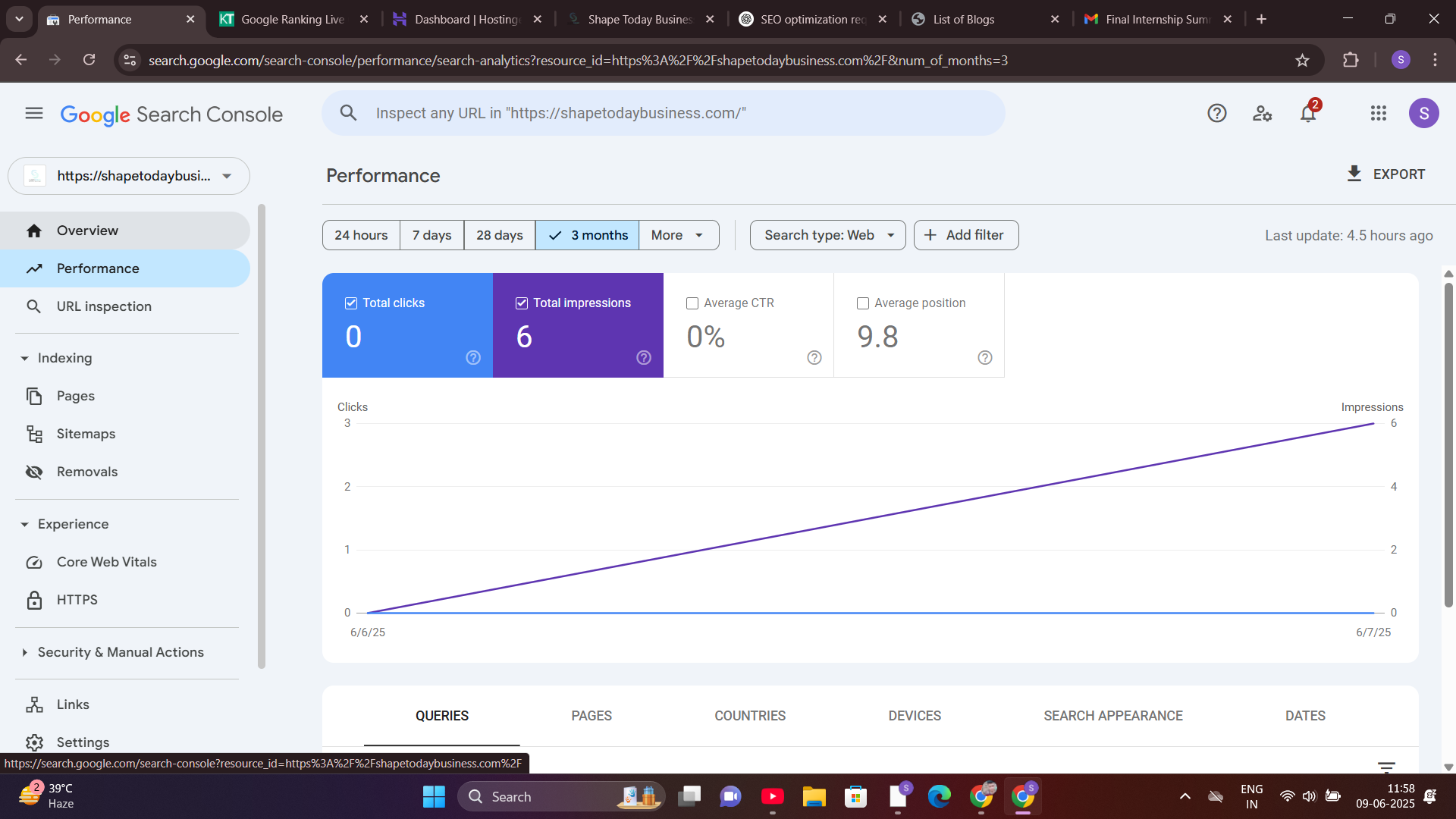The width and height of the screenshot is (1456, 819).
Task: Enable the Average CTR checkbox
Action: (x=692, y=303)
